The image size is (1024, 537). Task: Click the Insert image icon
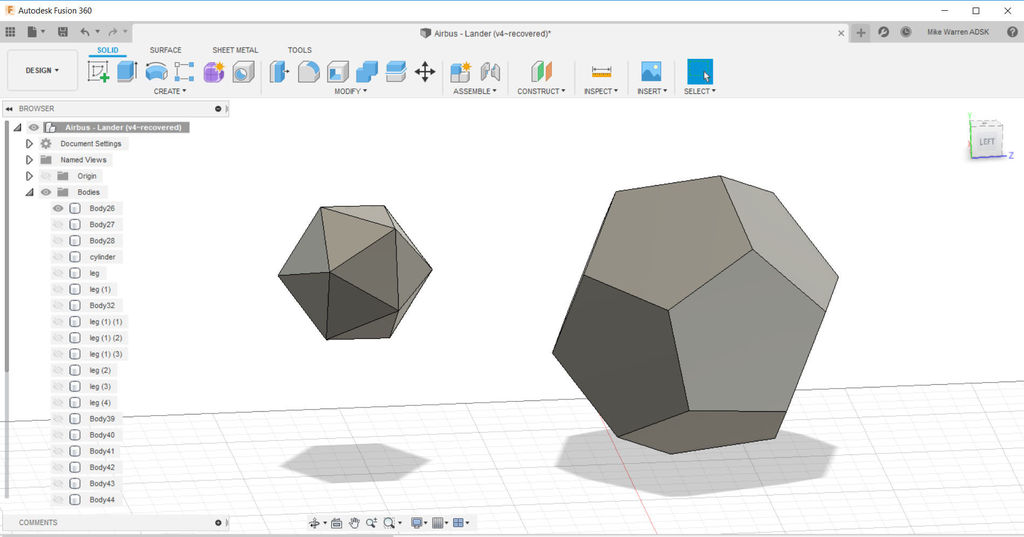pyautogui.click(x=651, y=72)
